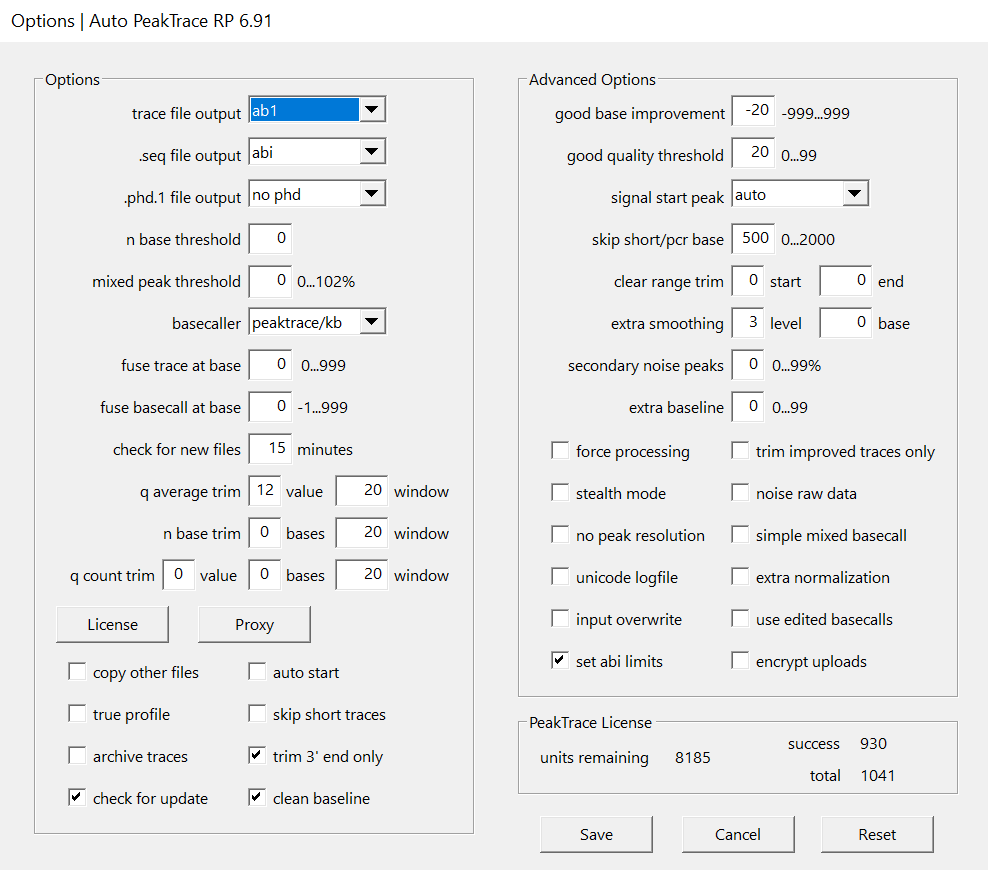Open the .seq file output dropdown

[372, 152]
